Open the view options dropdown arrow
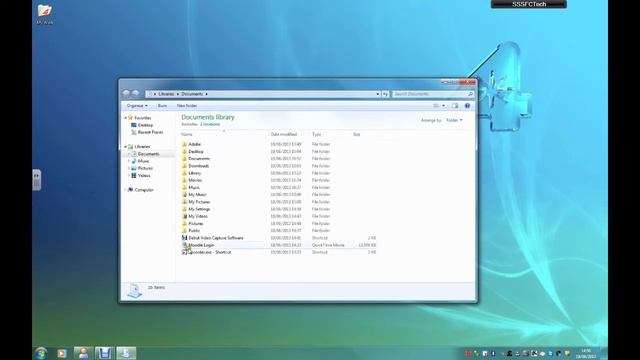This screenshot has width=640, height=360. pyautogui.click(x=444, y=106)
